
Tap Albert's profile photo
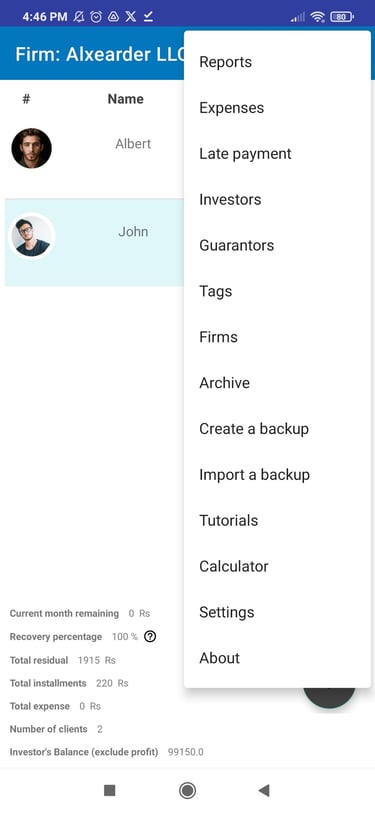click(x=32, y=148)
